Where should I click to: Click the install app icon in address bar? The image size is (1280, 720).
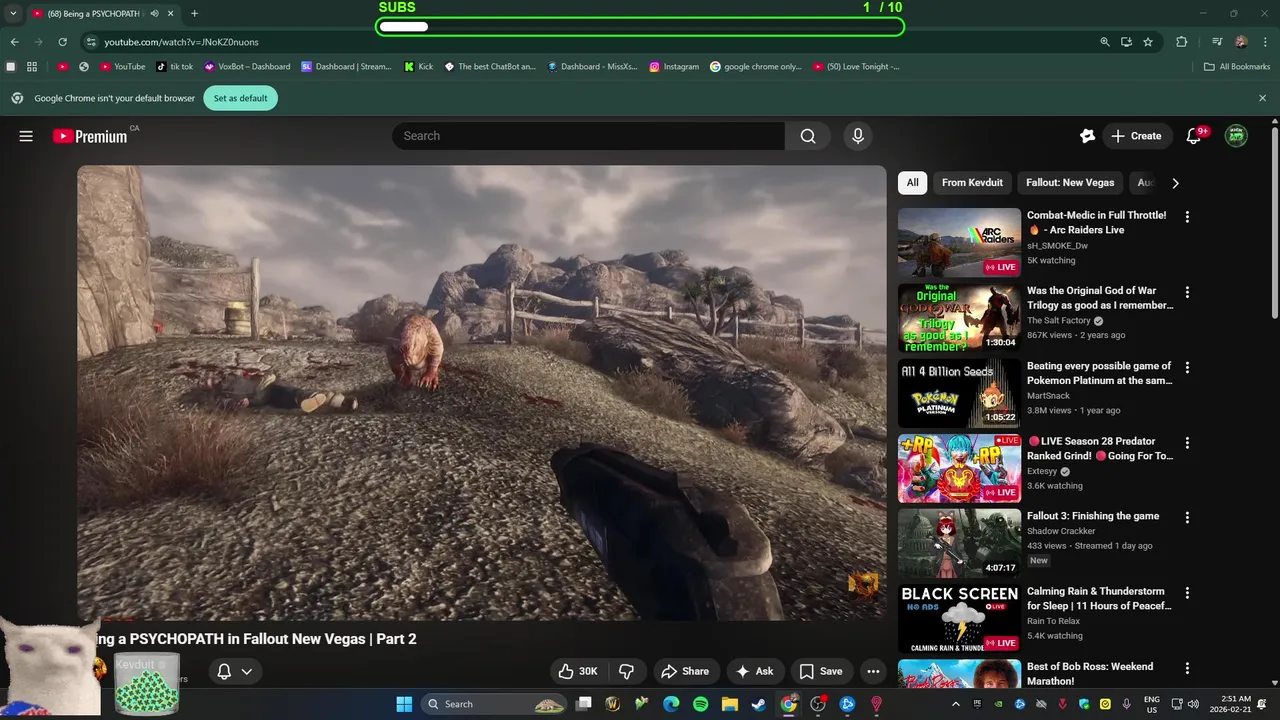pyautogui.click(x=1126, y=42)
